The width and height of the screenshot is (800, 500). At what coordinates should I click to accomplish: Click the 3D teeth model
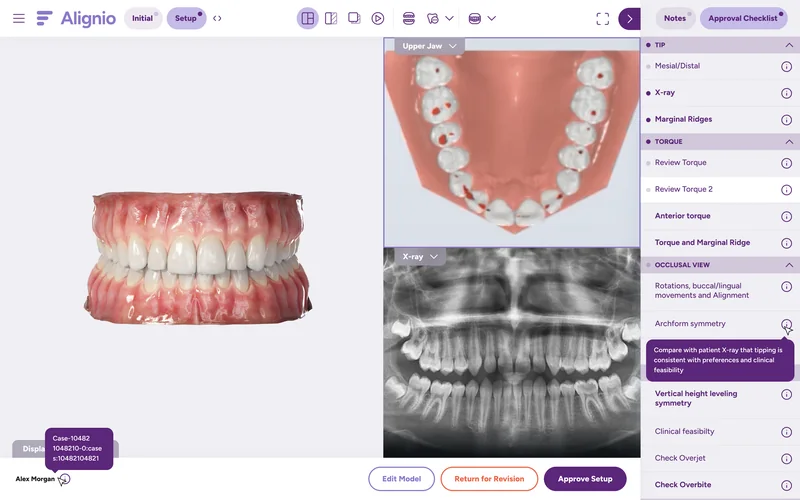coord(197,259)
